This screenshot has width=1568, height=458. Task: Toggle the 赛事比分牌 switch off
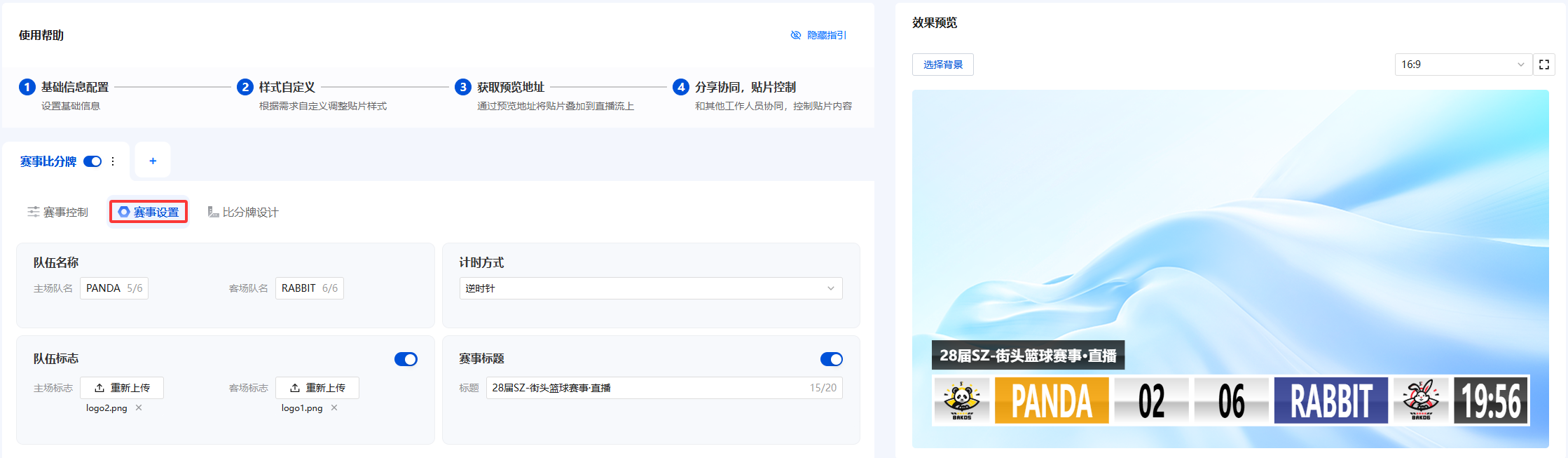coord(92,161)
